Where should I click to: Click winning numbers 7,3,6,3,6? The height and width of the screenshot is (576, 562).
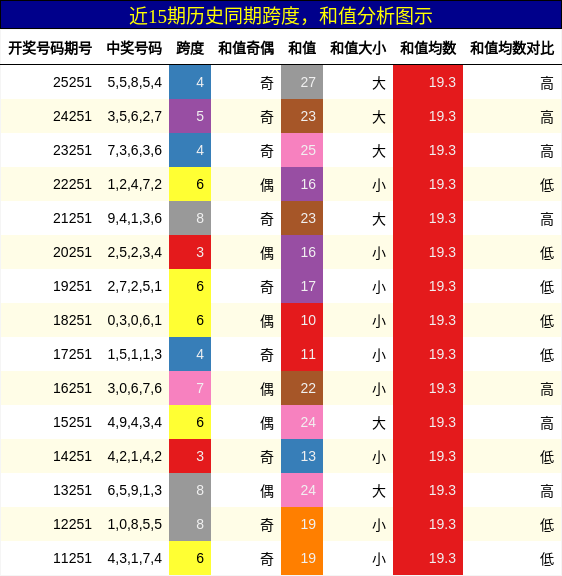click(134, 150)
